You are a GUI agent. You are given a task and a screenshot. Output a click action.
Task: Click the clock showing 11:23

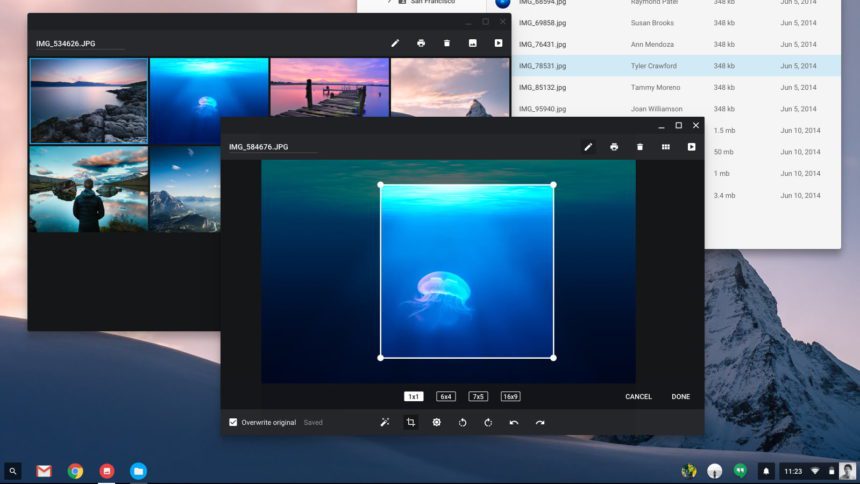point(793,471)
